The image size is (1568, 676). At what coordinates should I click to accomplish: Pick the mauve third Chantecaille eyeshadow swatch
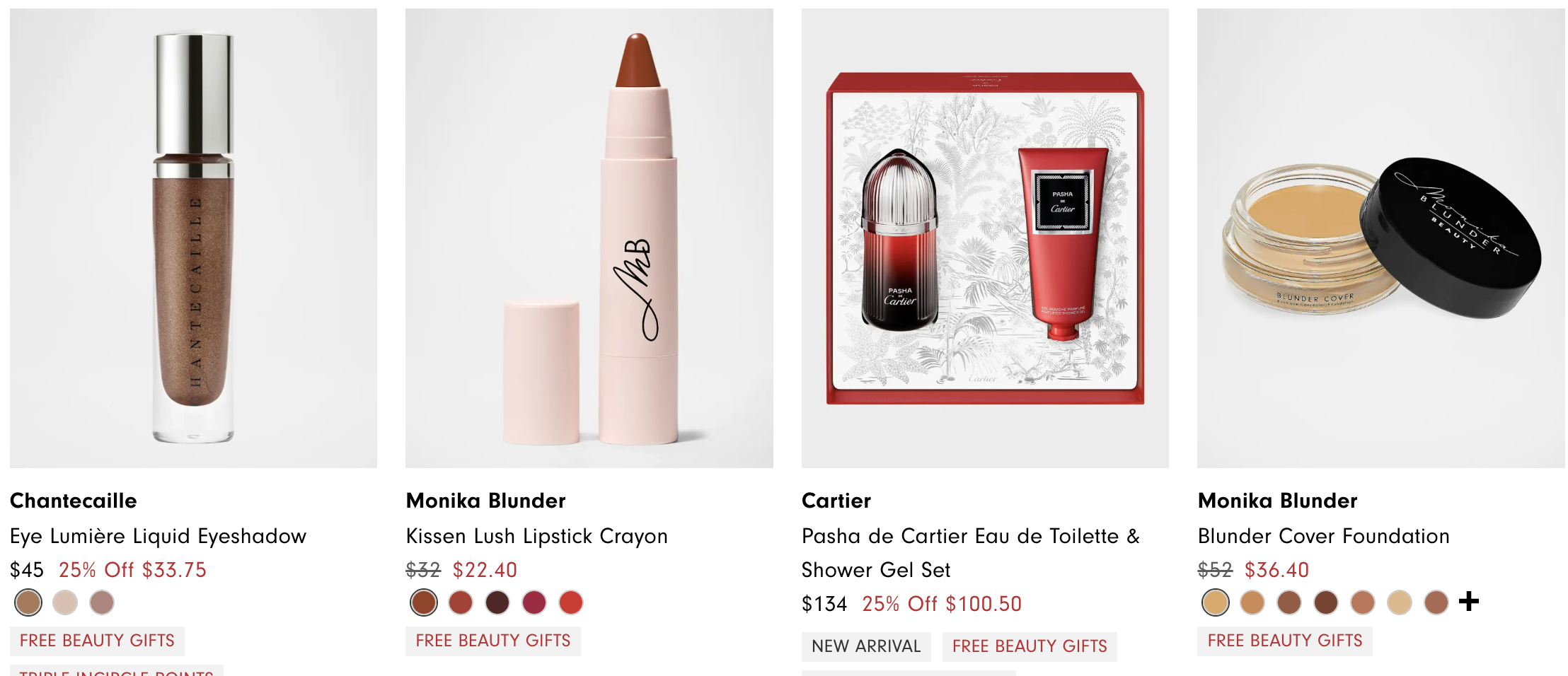(102, 602)
